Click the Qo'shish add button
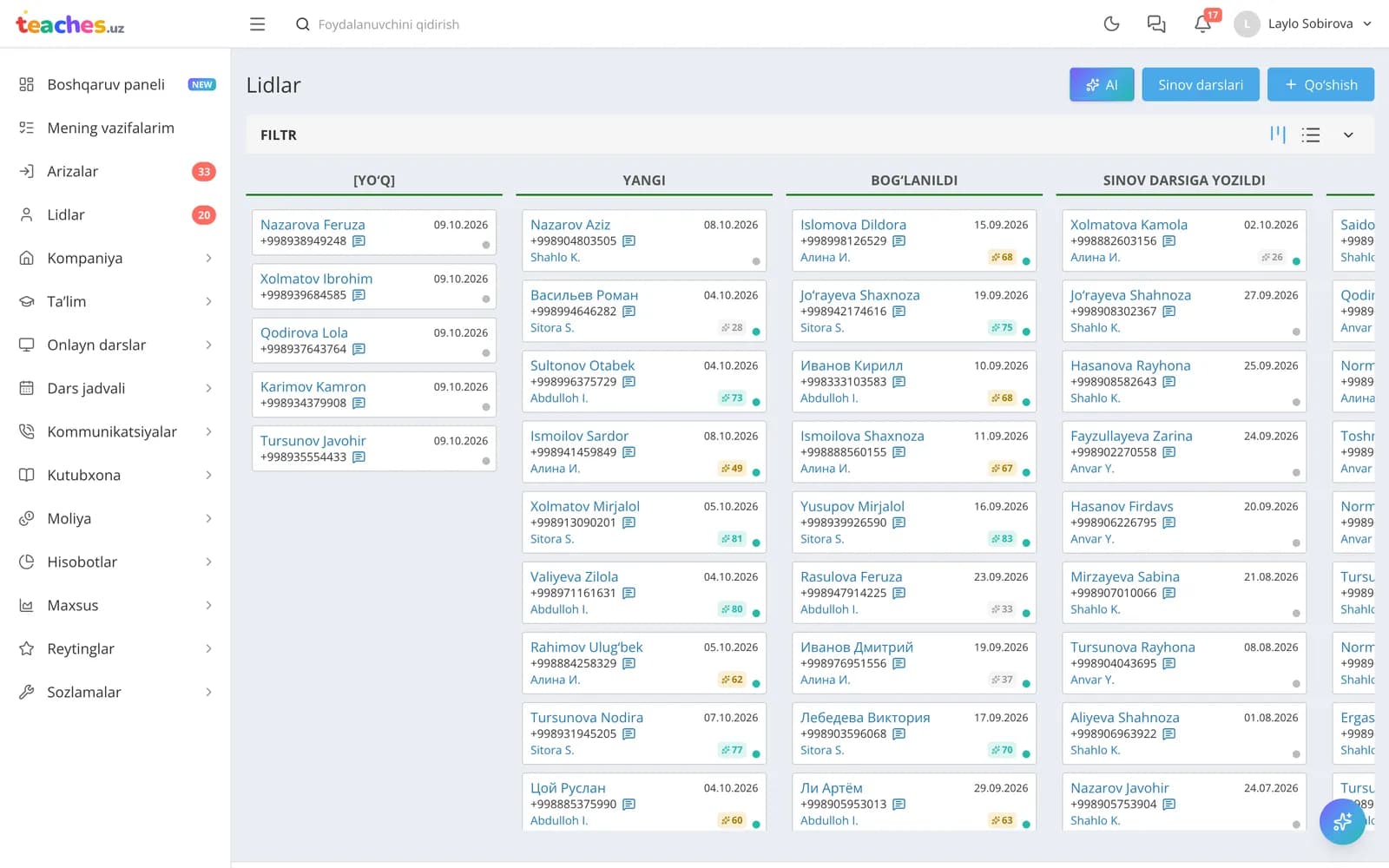This screenshot has height=868, width=1389. (x=1320, y=84)
